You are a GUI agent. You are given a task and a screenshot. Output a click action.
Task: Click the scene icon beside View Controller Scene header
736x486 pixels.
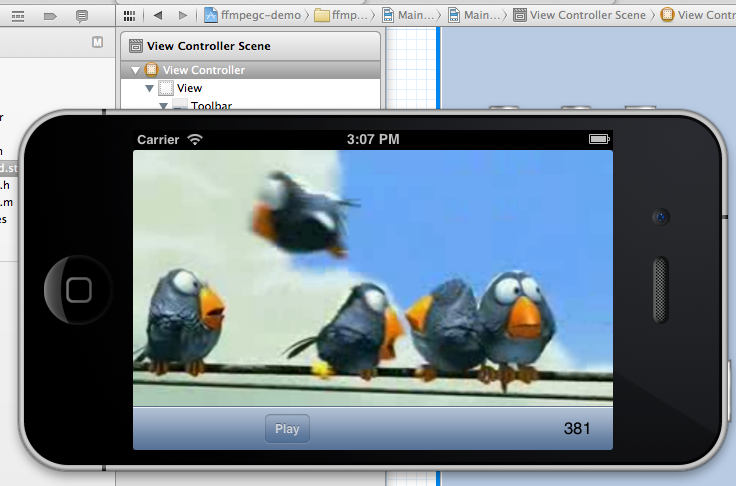tap(136, 46)
